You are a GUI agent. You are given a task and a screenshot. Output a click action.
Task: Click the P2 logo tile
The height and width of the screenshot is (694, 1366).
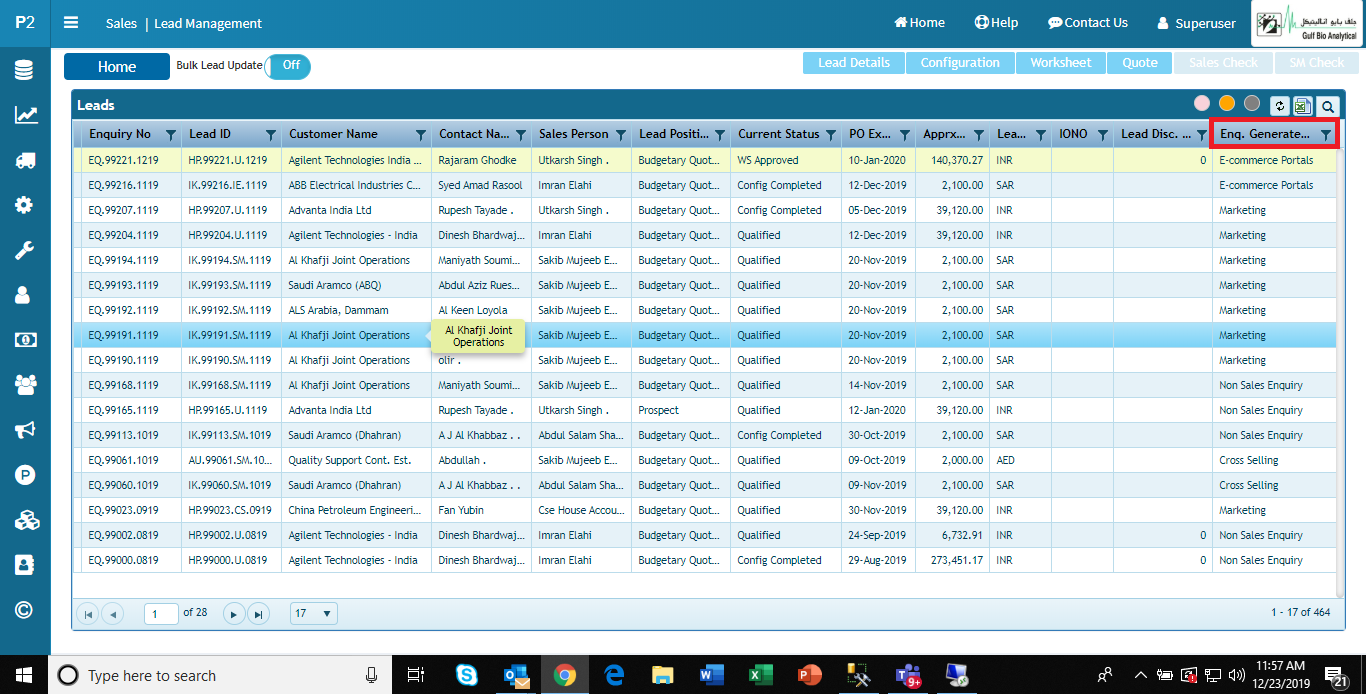[x=25, y=22]
